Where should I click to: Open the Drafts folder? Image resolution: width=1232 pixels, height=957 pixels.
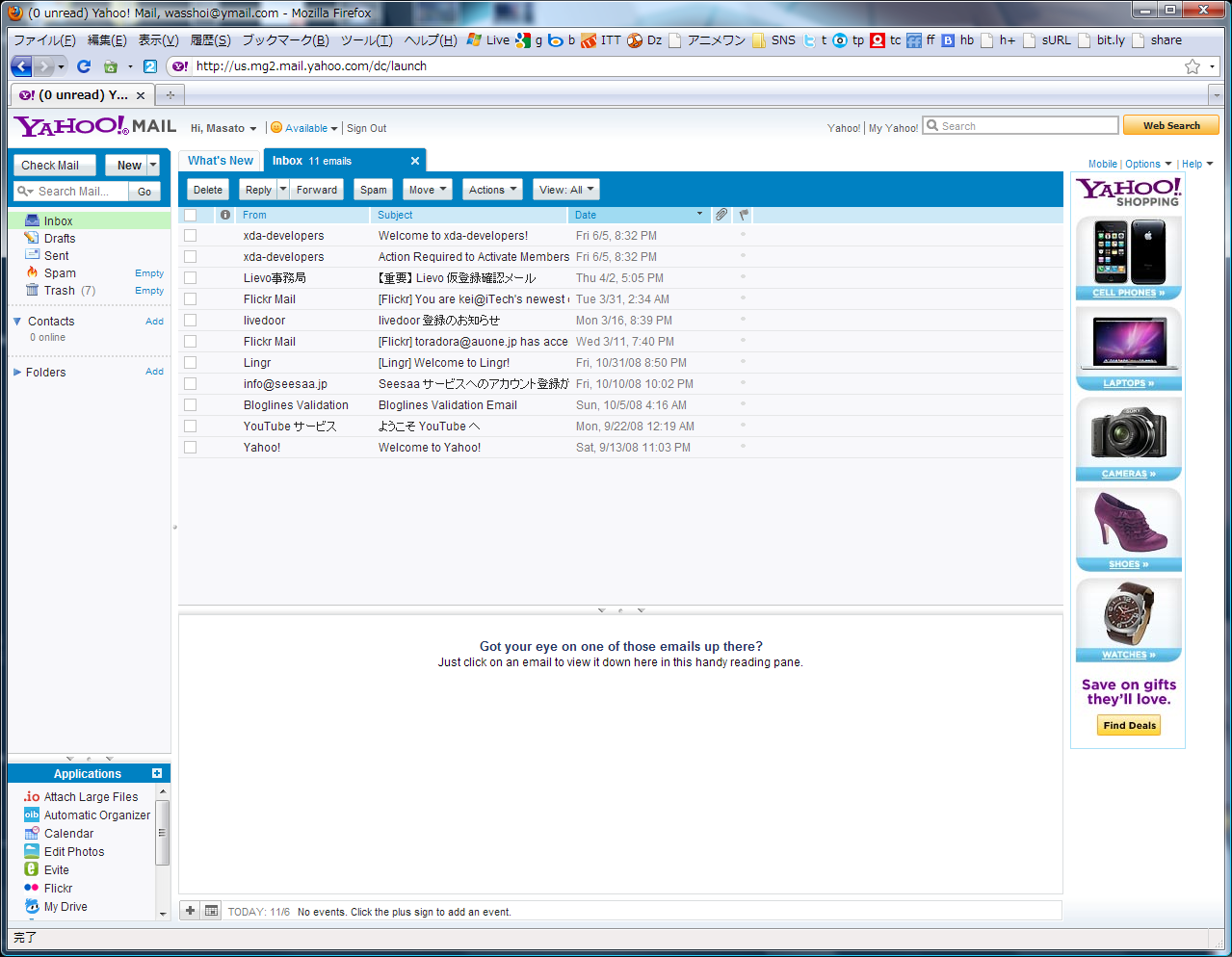click(59, 239)
